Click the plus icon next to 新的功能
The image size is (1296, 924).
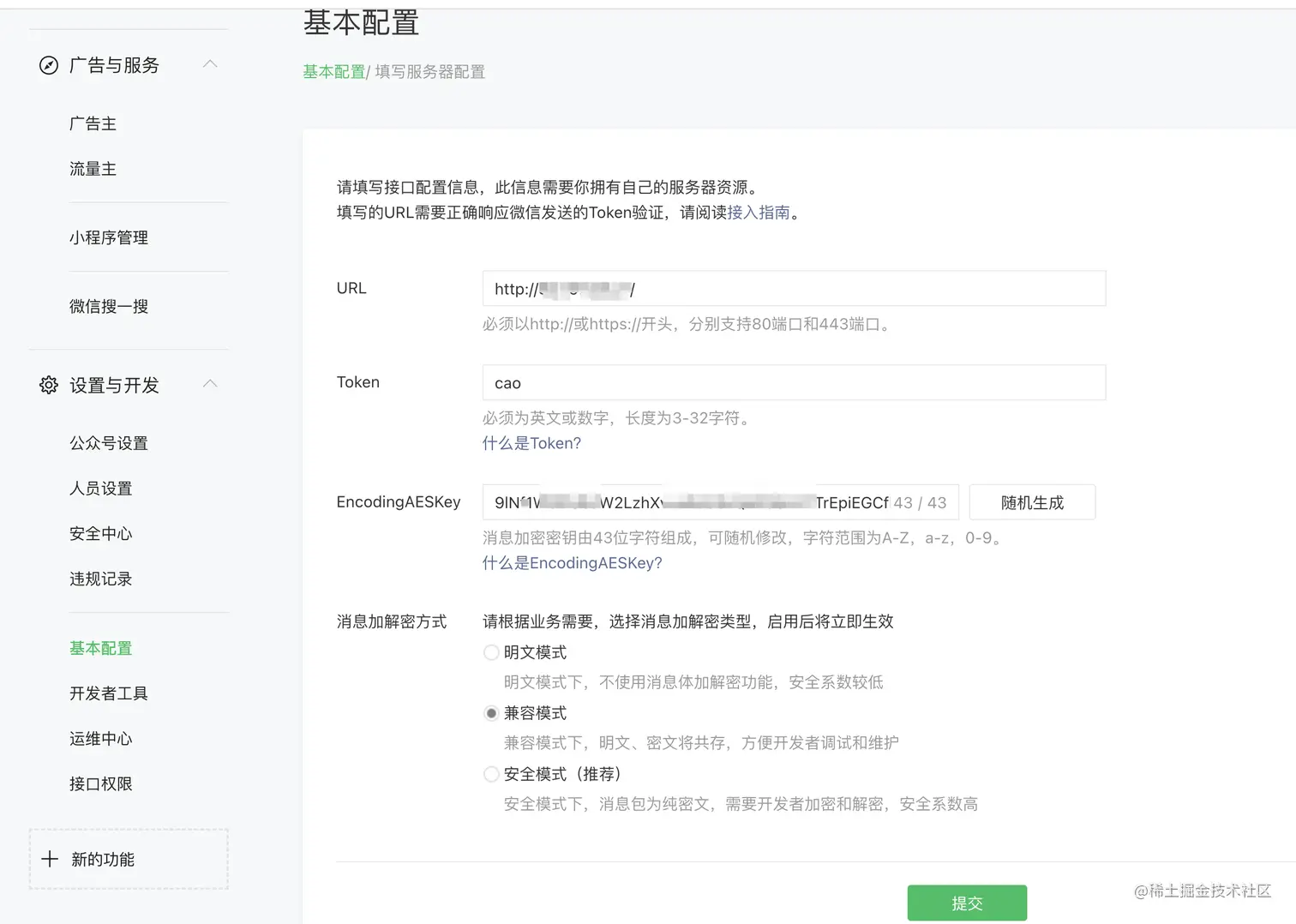click(x=50, y=859)
